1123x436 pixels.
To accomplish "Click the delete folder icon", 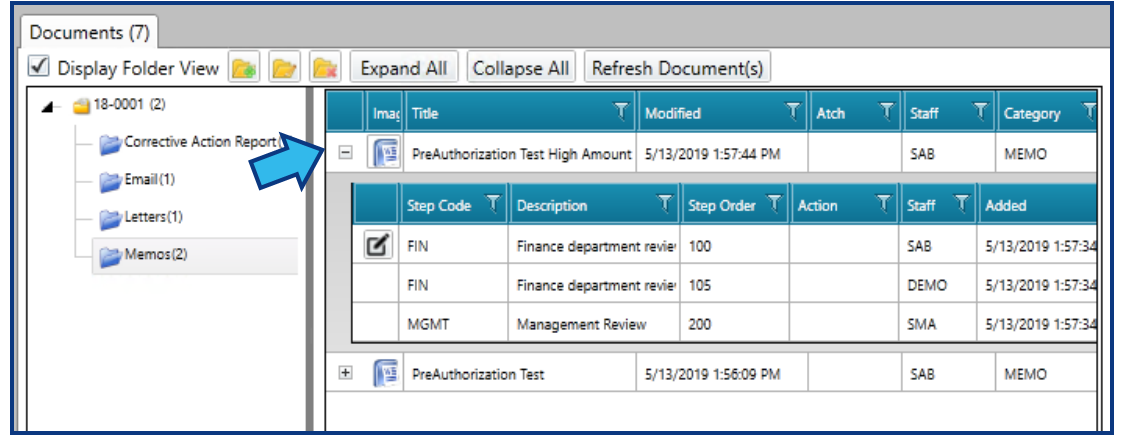I will click(325, 68).
